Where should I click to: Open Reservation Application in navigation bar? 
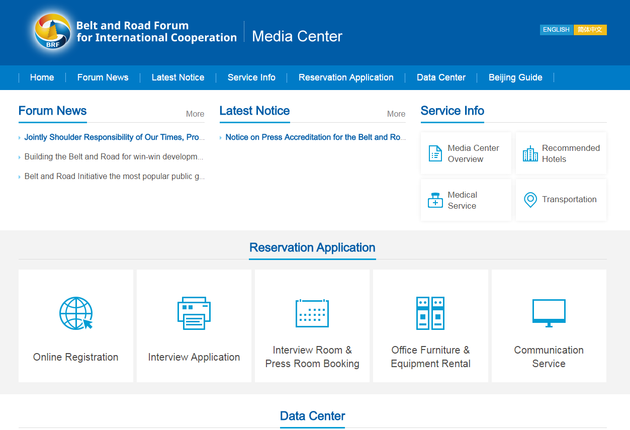(346, 77)
